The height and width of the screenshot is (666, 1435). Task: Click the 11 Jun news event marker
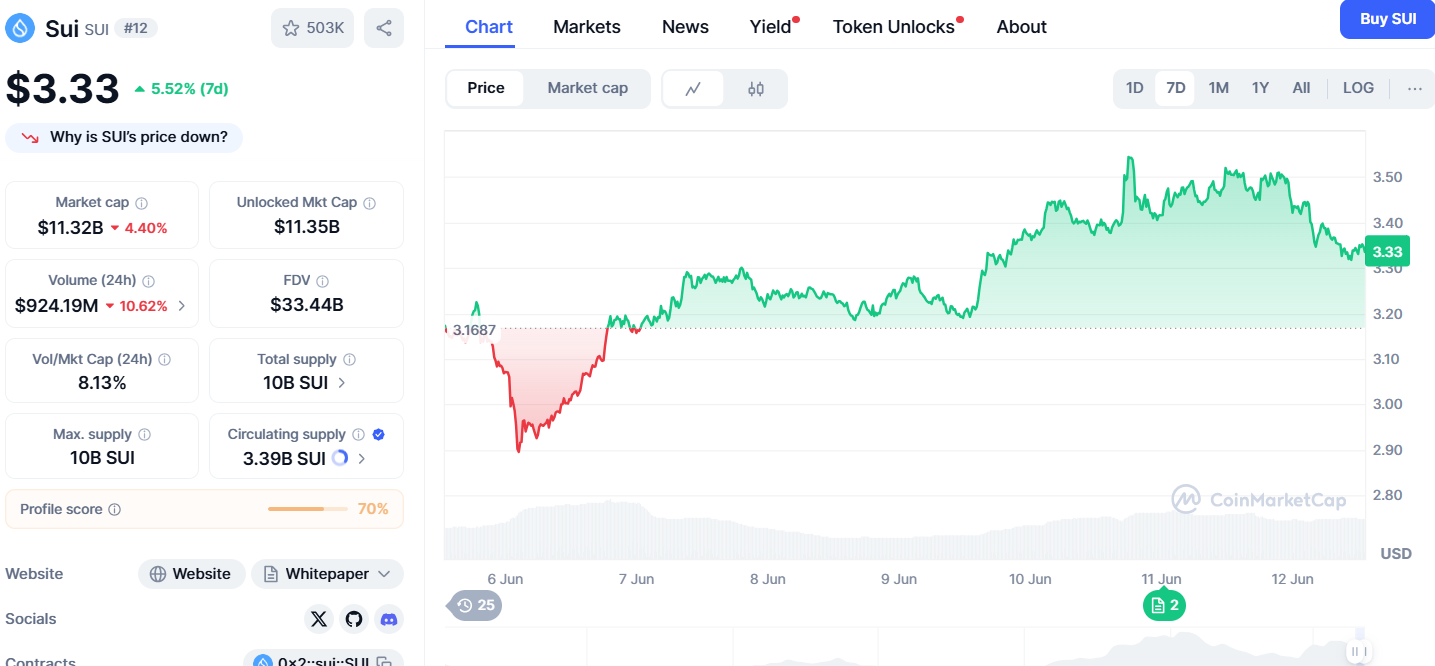pyautogui.click(x=1164, y=605)
